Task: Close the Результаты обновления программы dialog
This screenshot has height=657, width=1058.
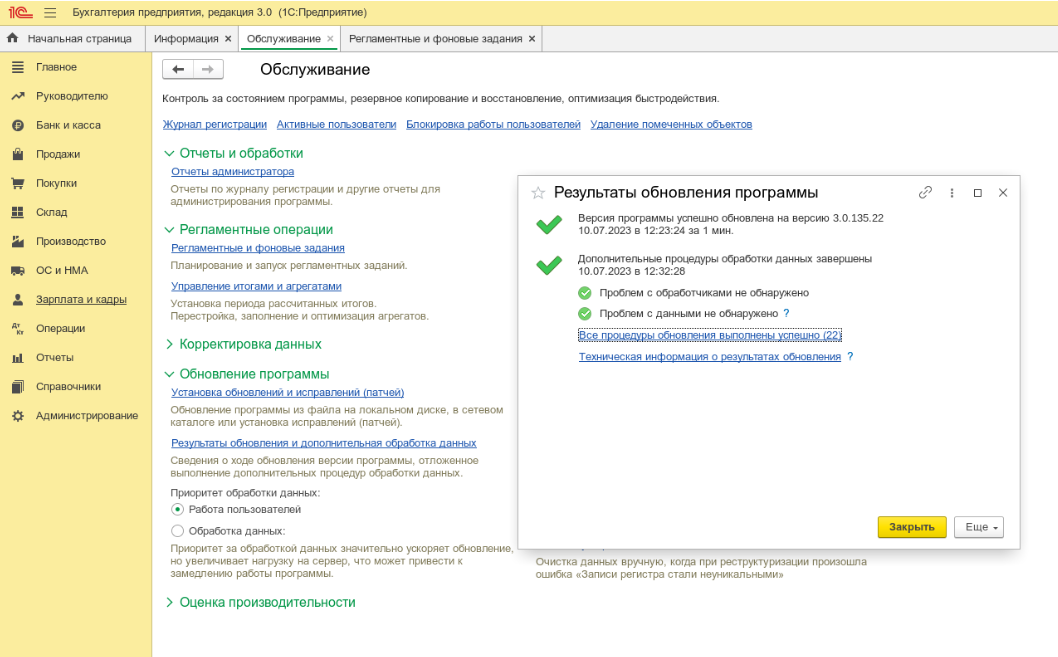Action: (x=1003, y=193)
